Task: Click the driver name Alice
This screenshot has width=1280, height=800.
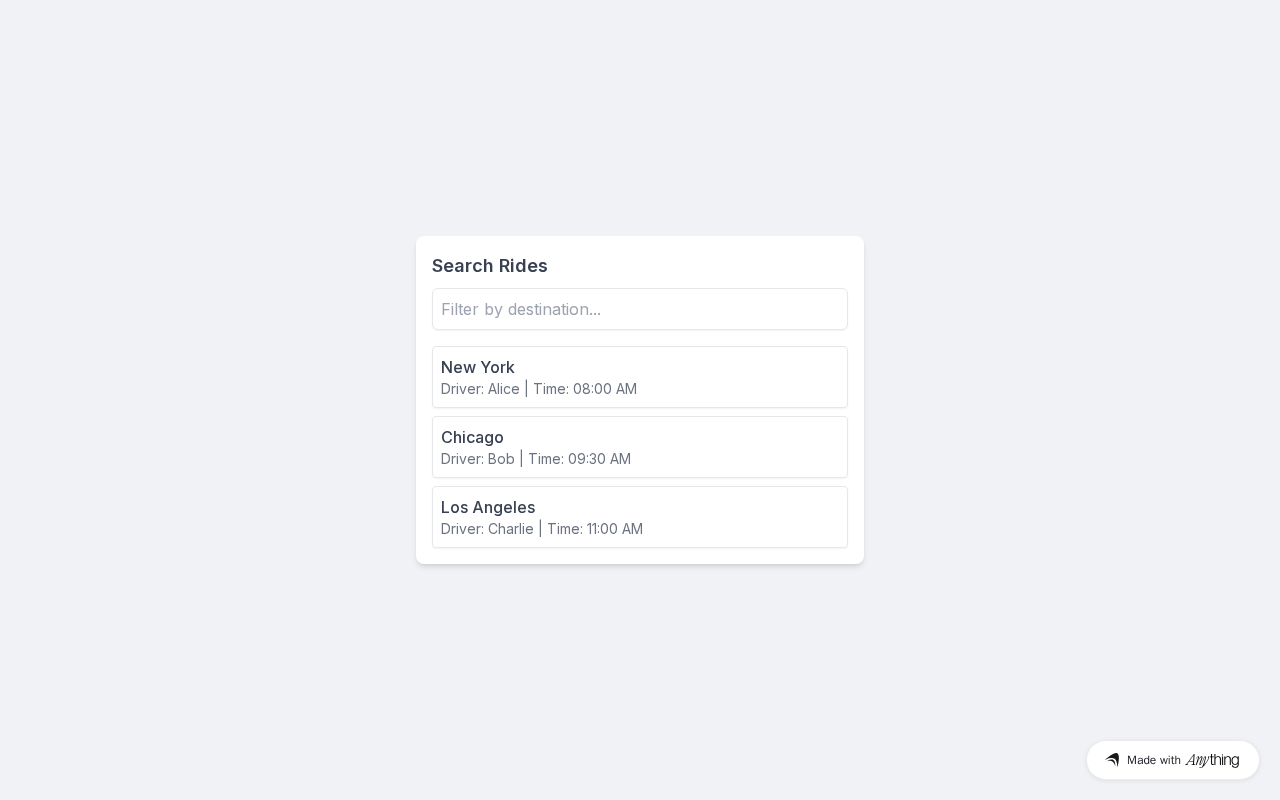Action: (504, 389)
